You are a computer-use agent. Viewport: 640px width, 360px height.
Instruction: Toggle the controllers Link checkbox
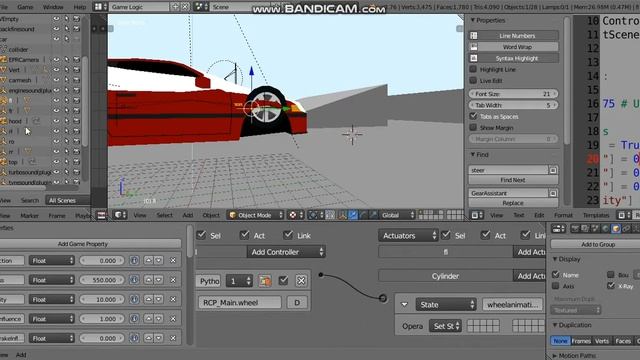288,235
